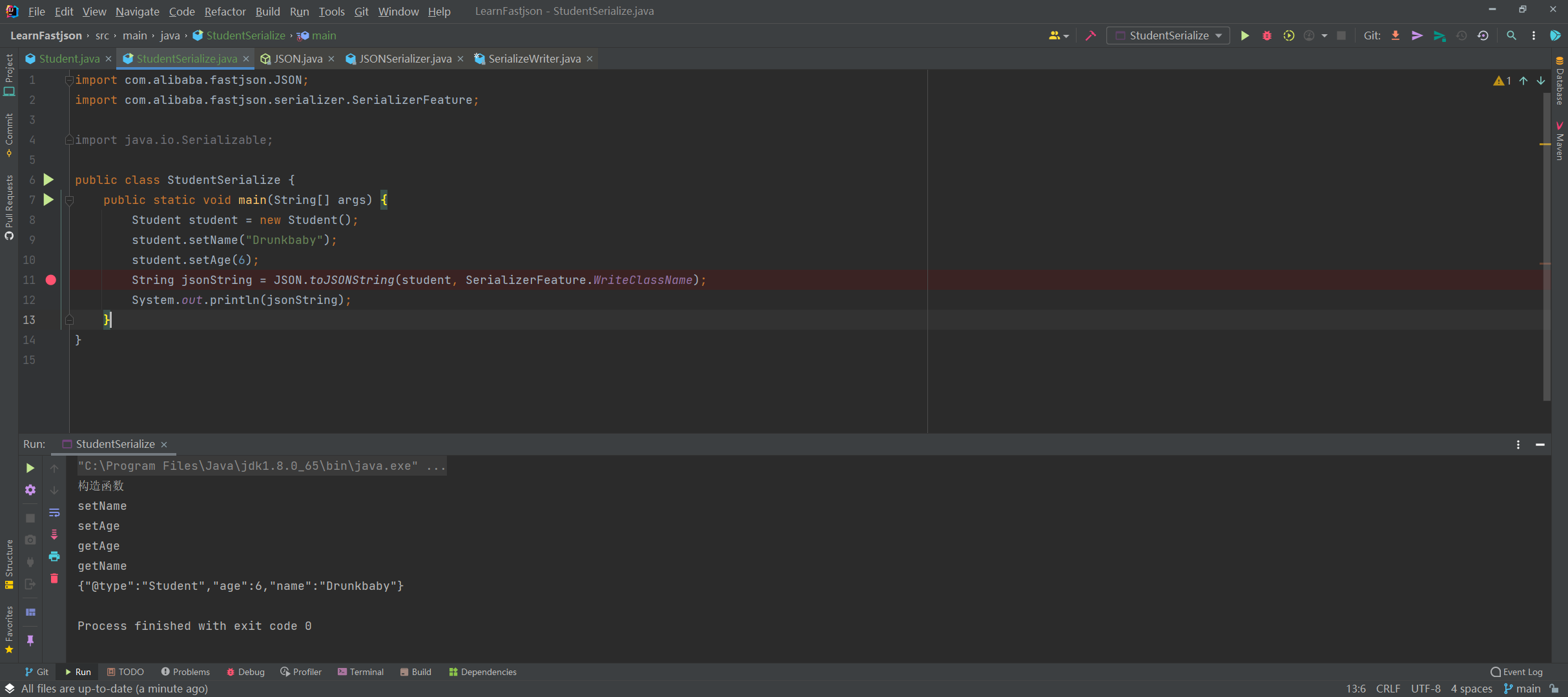Open the Terminal tool window
This screenshot has height=697, width=1568.
click(366, 671)
